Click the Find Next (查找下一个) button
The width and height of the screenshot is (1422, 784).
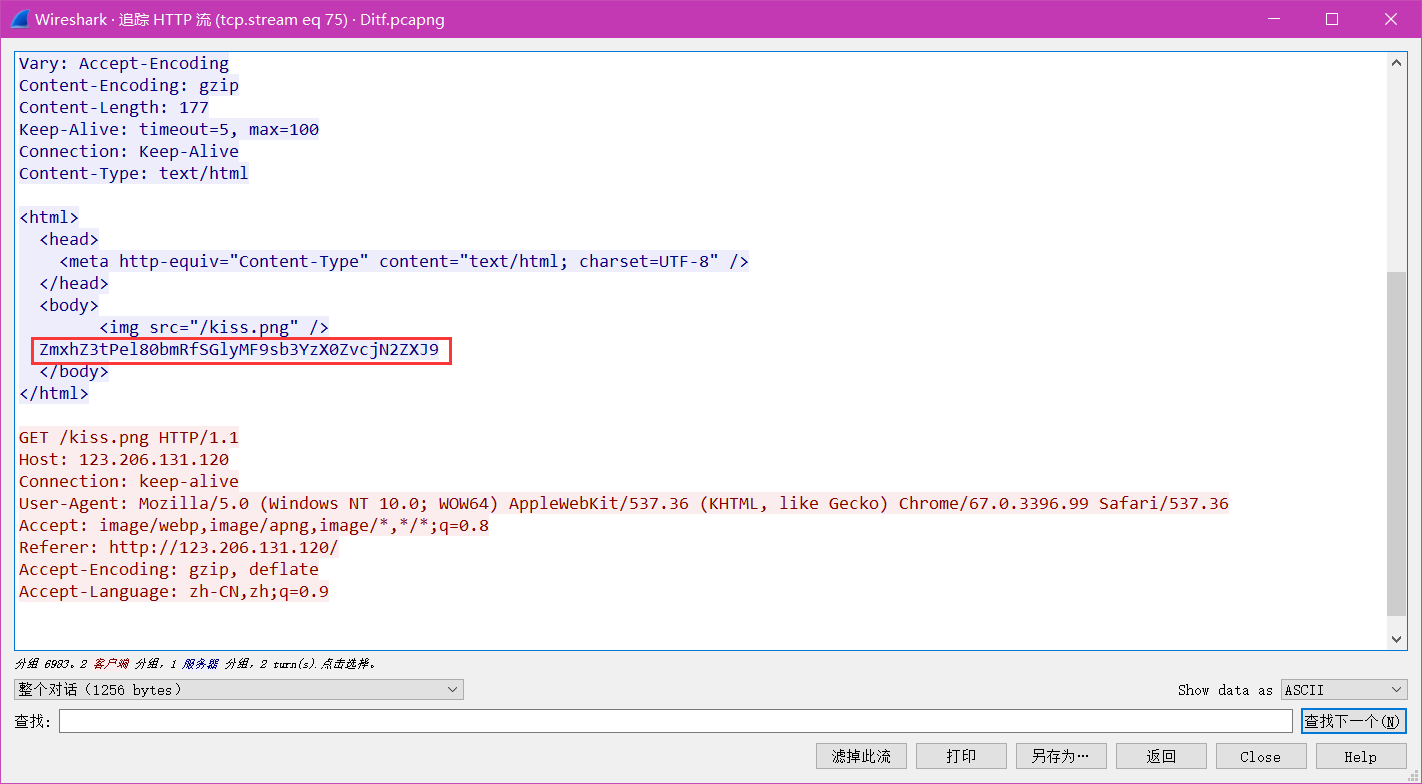tap(1354, 721)
